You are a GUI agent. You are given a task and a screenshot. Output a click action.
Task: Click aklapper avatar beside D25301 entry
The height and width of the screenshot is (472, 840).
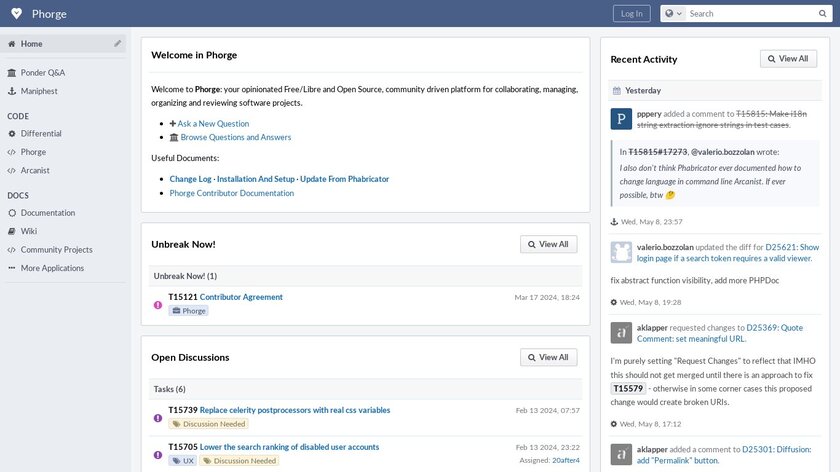[621, 454]
